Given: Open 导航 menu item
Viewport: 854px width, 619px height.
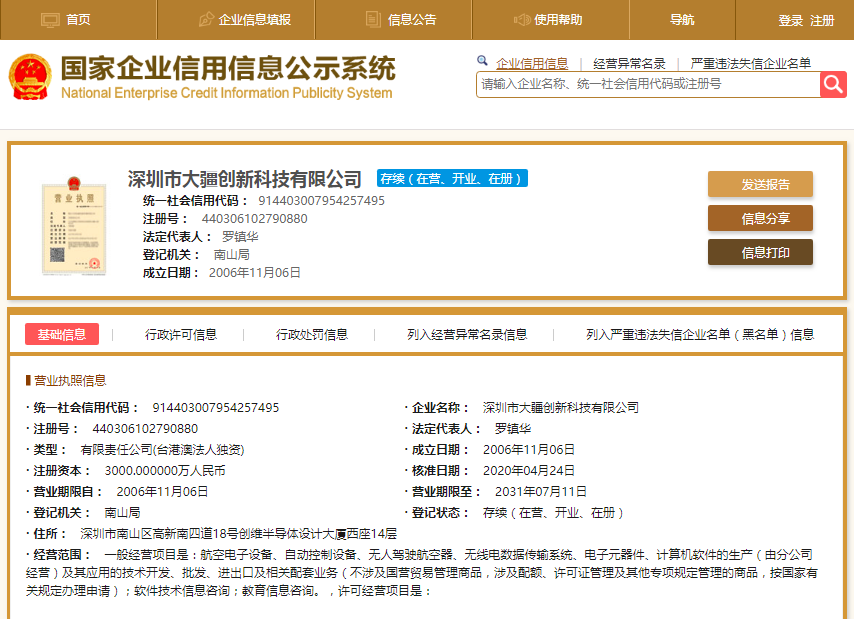Looking at the screenshot, I should pos(682,20).
